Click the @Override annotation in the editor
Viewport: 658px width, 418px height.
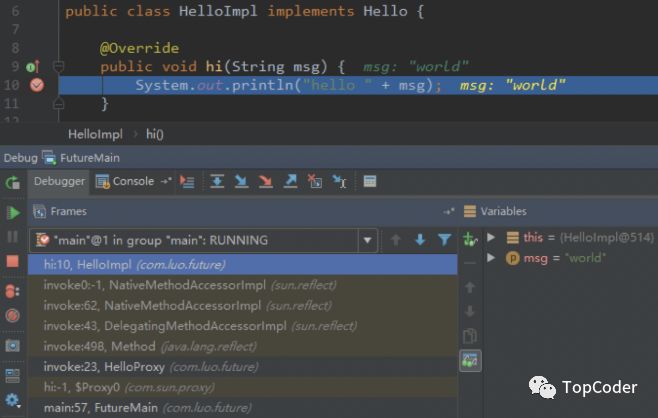coord(139,48)
